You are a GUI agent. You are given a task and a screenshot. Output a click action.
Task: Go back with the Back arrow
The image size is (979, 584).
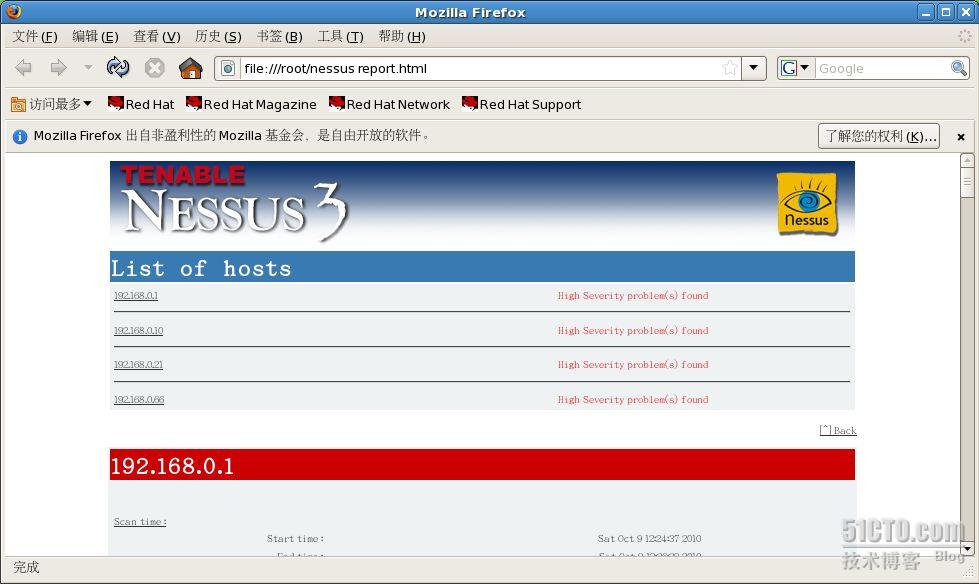(24, 67)
